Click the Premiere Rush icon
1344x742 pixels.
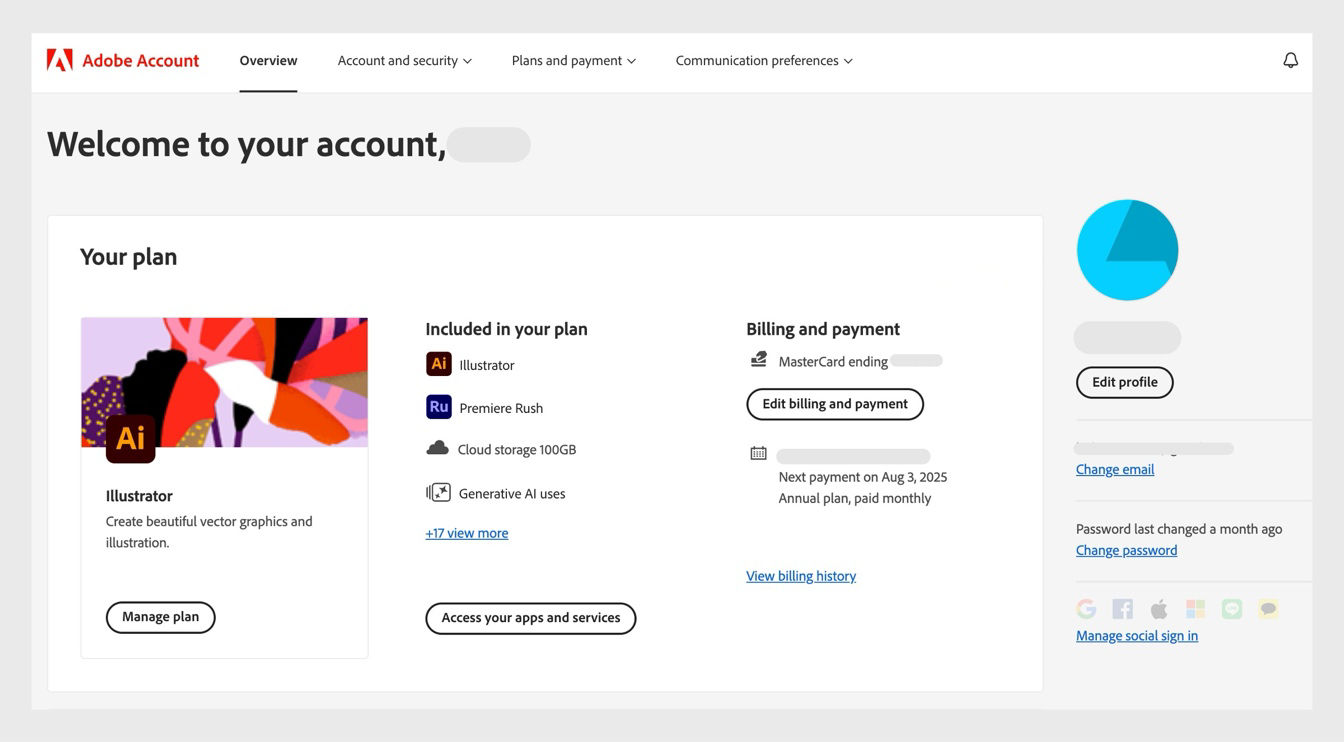click(x=438, y=407)
